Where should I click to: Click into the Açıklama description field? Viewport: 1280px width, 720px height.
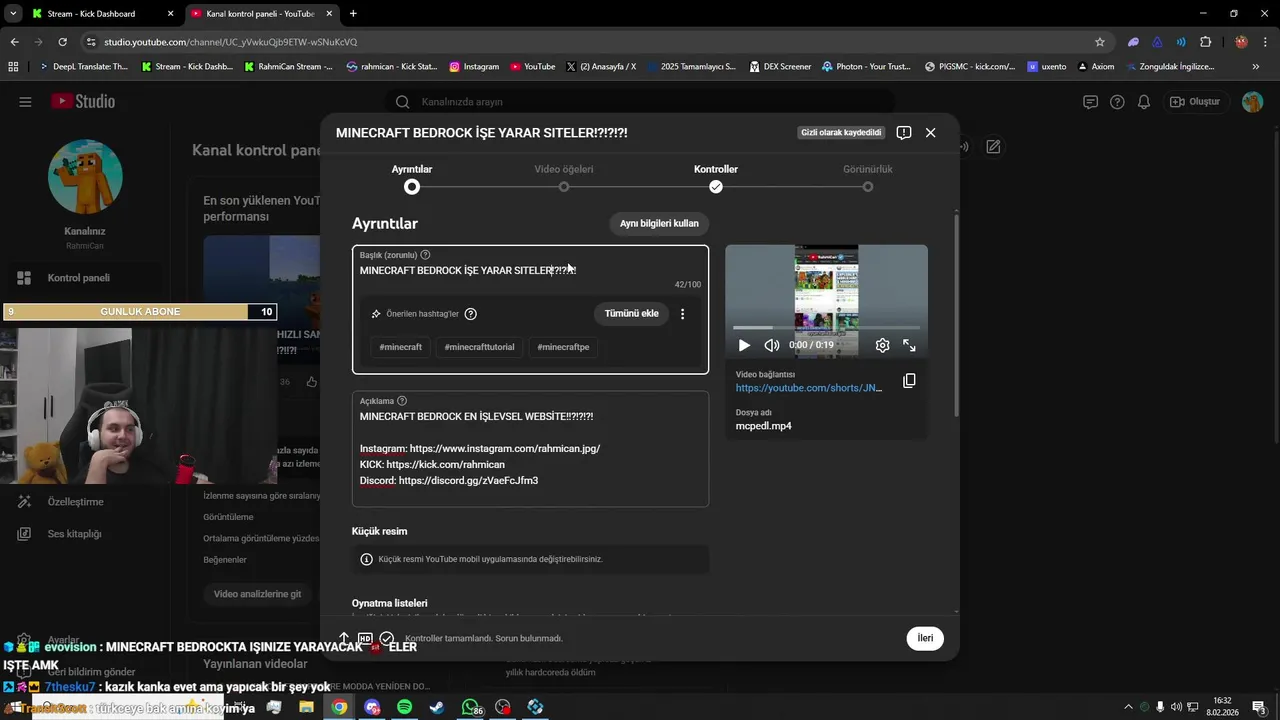tap(530, 449)
